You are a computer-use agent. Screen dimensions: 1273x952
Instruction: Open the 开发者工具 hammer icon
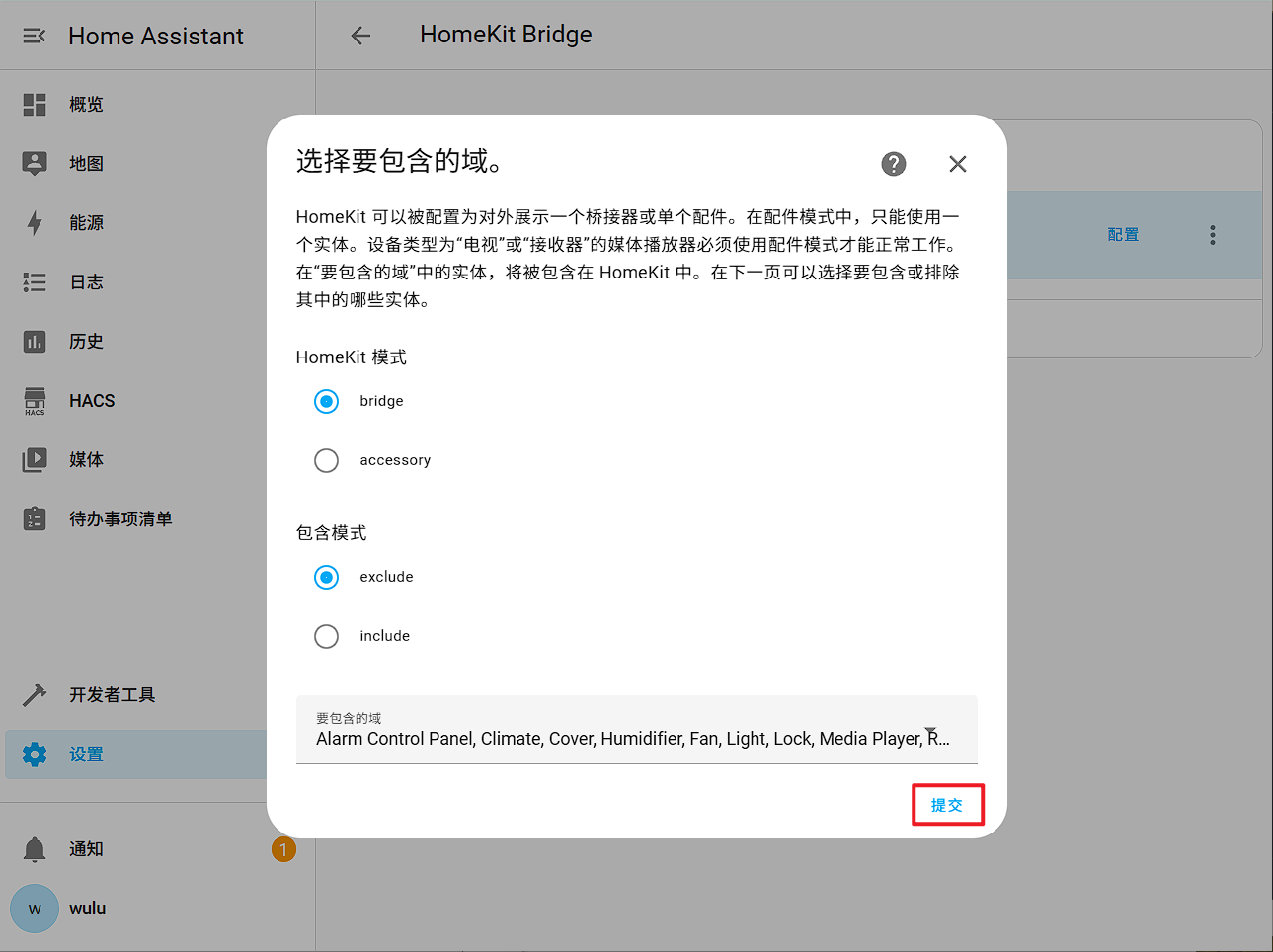click(x=35, y=694)
